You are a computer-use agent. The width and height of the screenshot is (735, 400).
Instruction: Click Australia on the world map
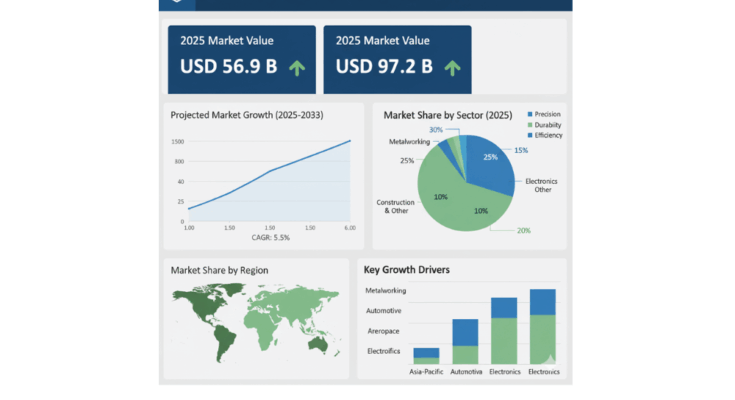pyautogui.click(x=319, y=343)
